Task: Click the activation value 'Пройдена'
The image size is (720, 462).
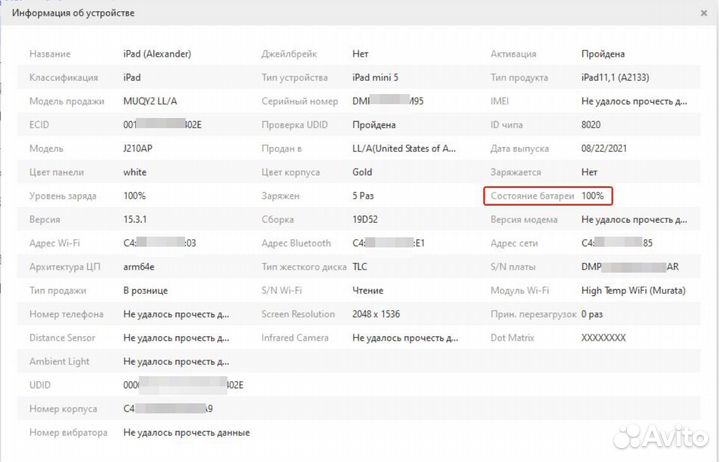Action: point(603,54)
